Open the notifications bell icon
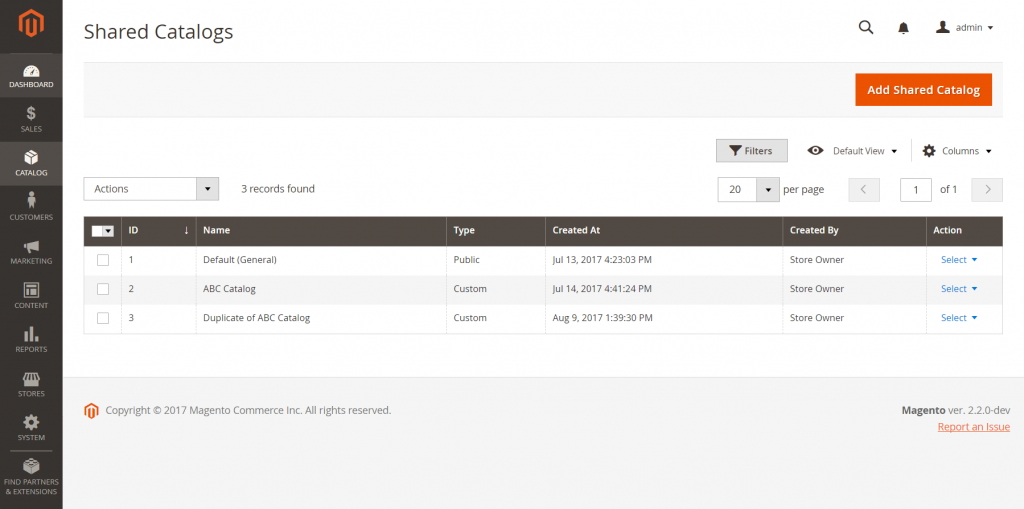Screen dimensions: 1024x509 click(x=904, y=28)
